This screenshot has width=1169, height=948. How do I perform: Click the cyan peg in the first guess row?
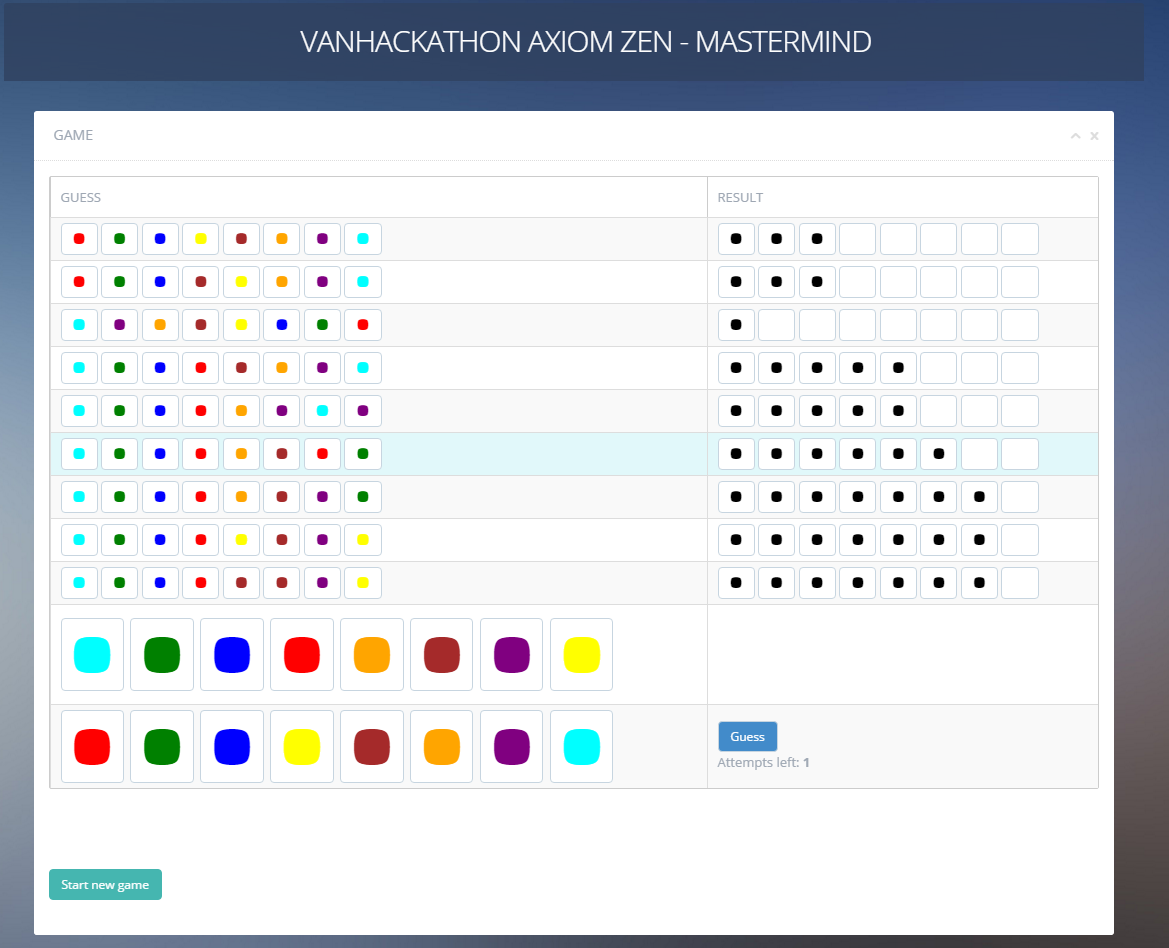[363, 238]
